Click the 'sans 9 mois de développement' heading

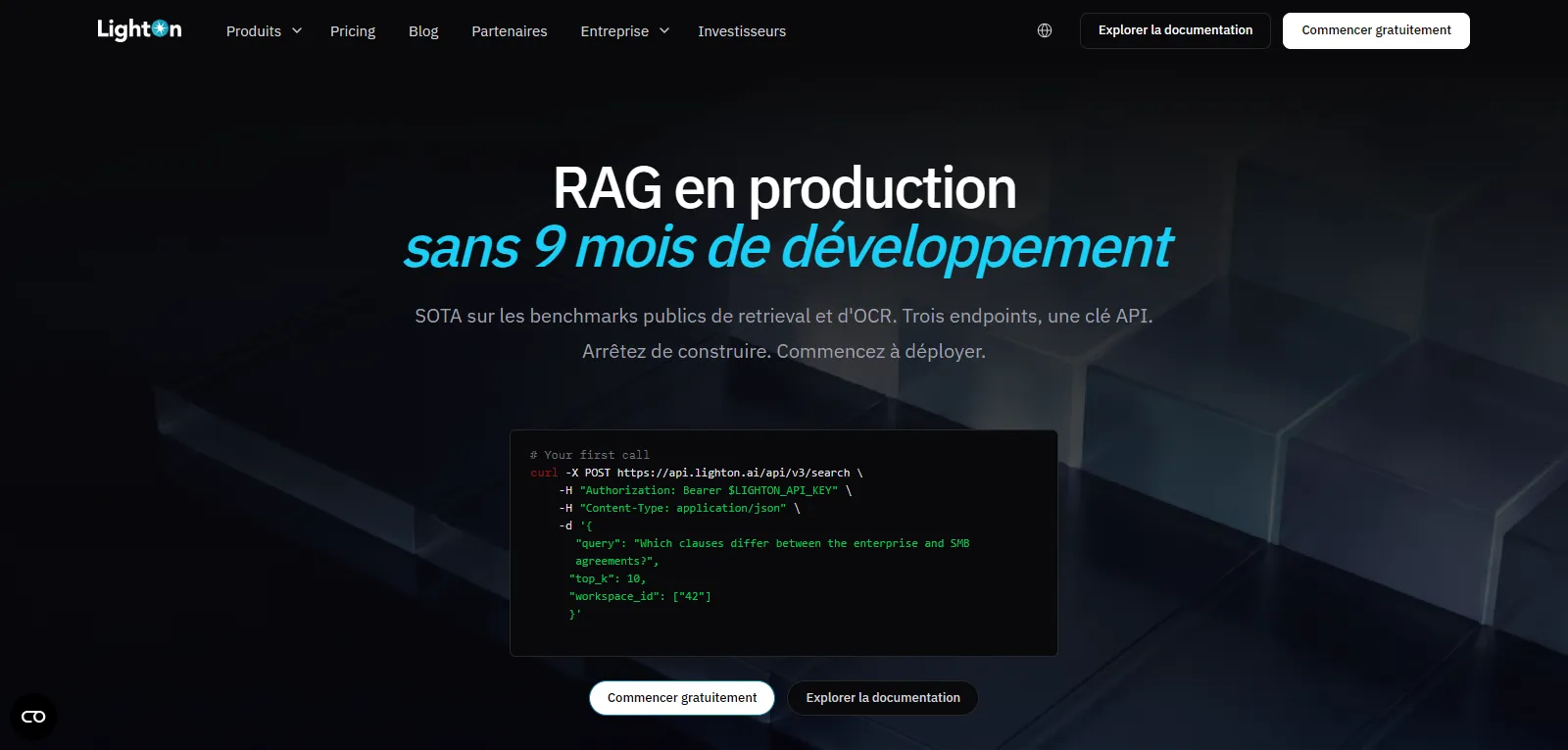[x=788, y=247]
